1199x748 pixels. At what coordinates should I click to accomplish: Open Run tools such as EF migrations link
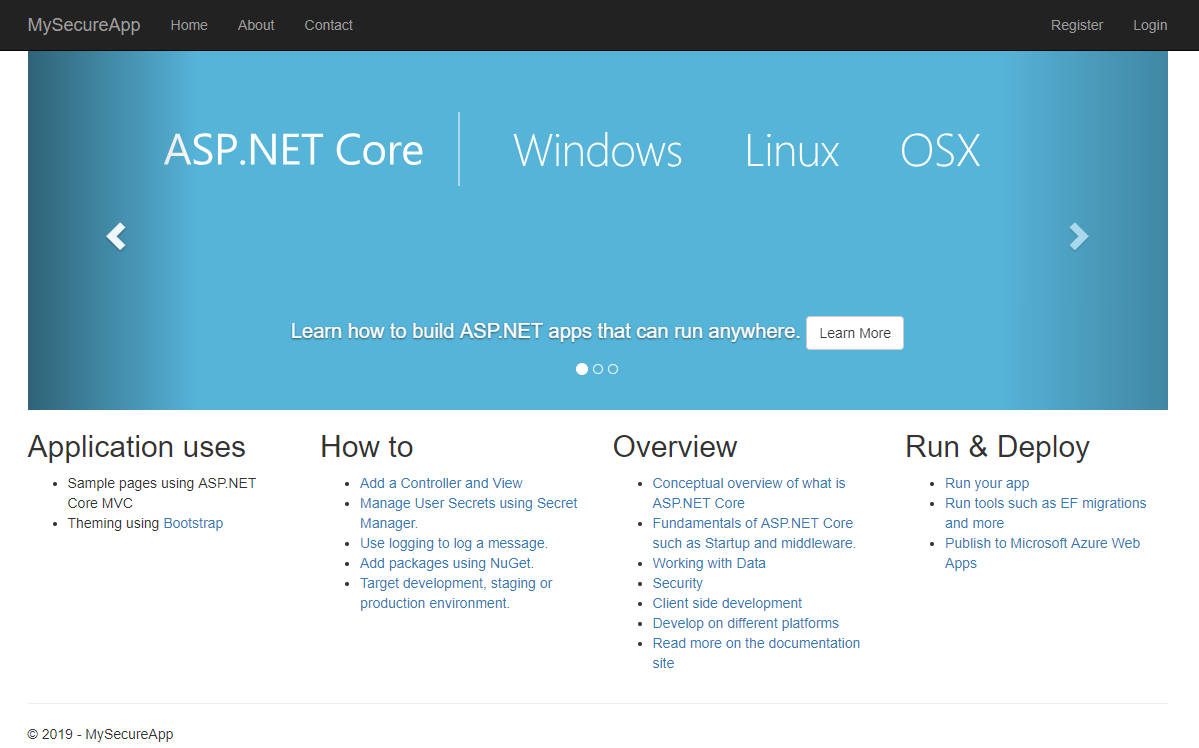[1045, 513]
